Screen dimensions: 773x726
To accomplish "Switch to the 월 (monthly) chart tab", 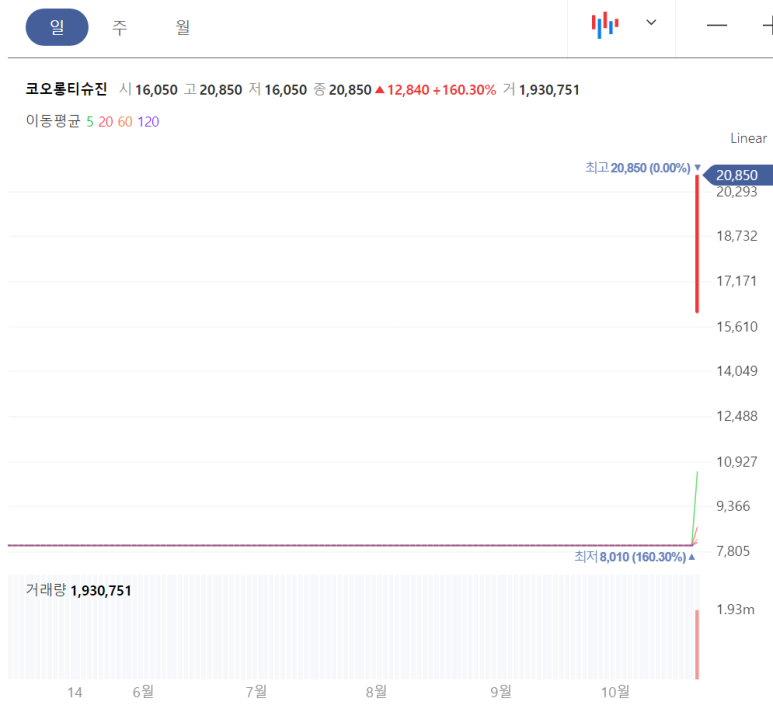I will click(183, 27).
